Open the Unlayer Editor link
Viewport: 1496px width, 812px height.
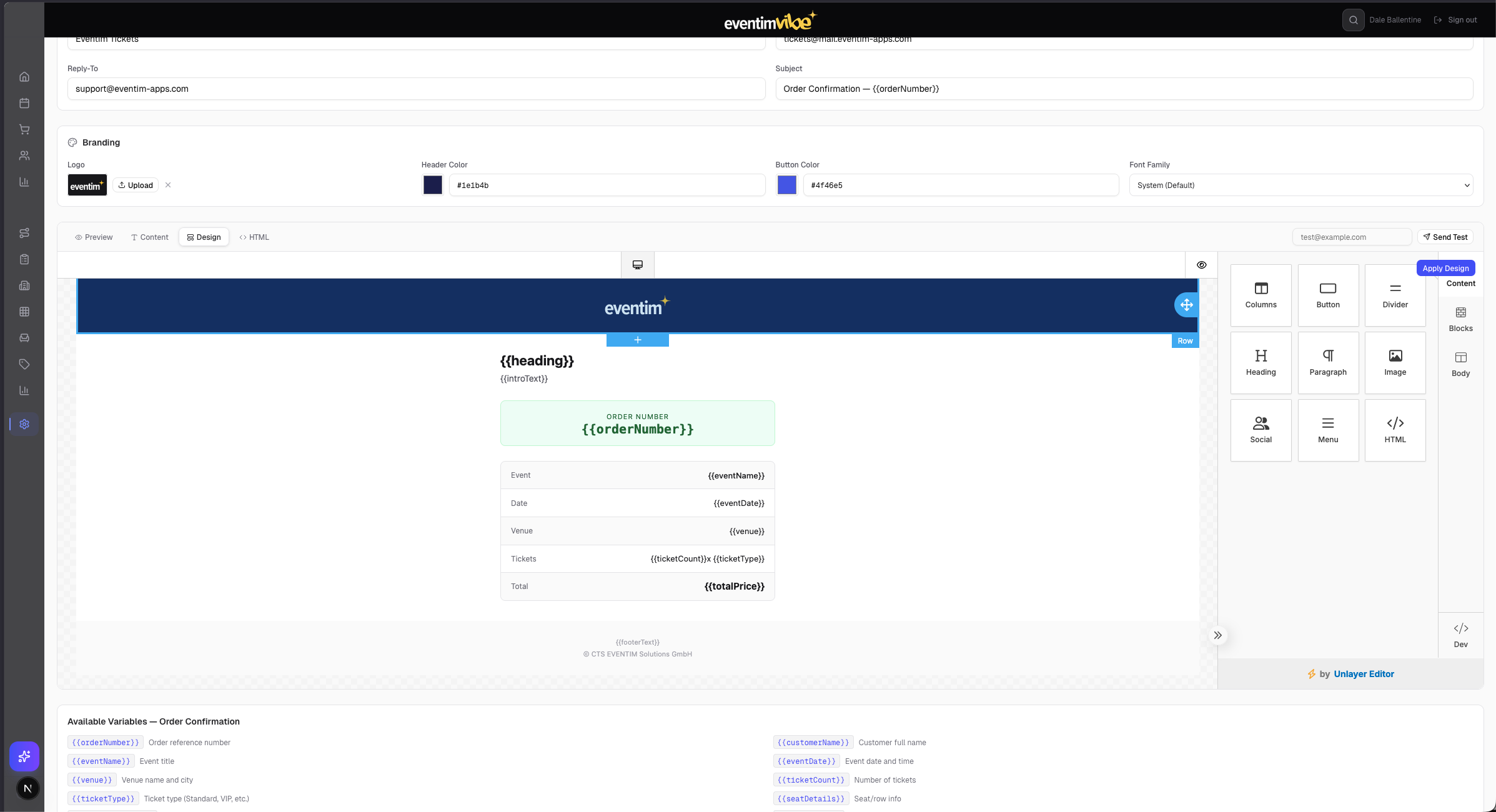tap(1364, 674)
